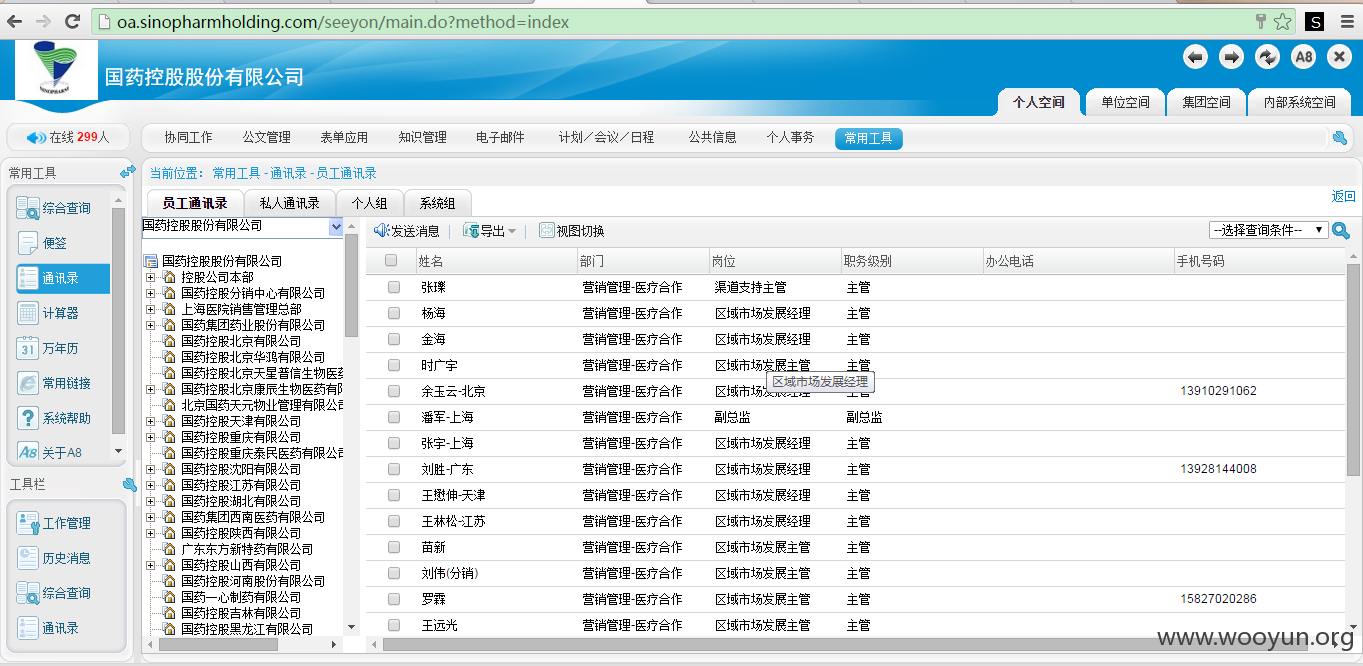
Task: Click the forward arrow icon in header
Action: click(1231, 57)
